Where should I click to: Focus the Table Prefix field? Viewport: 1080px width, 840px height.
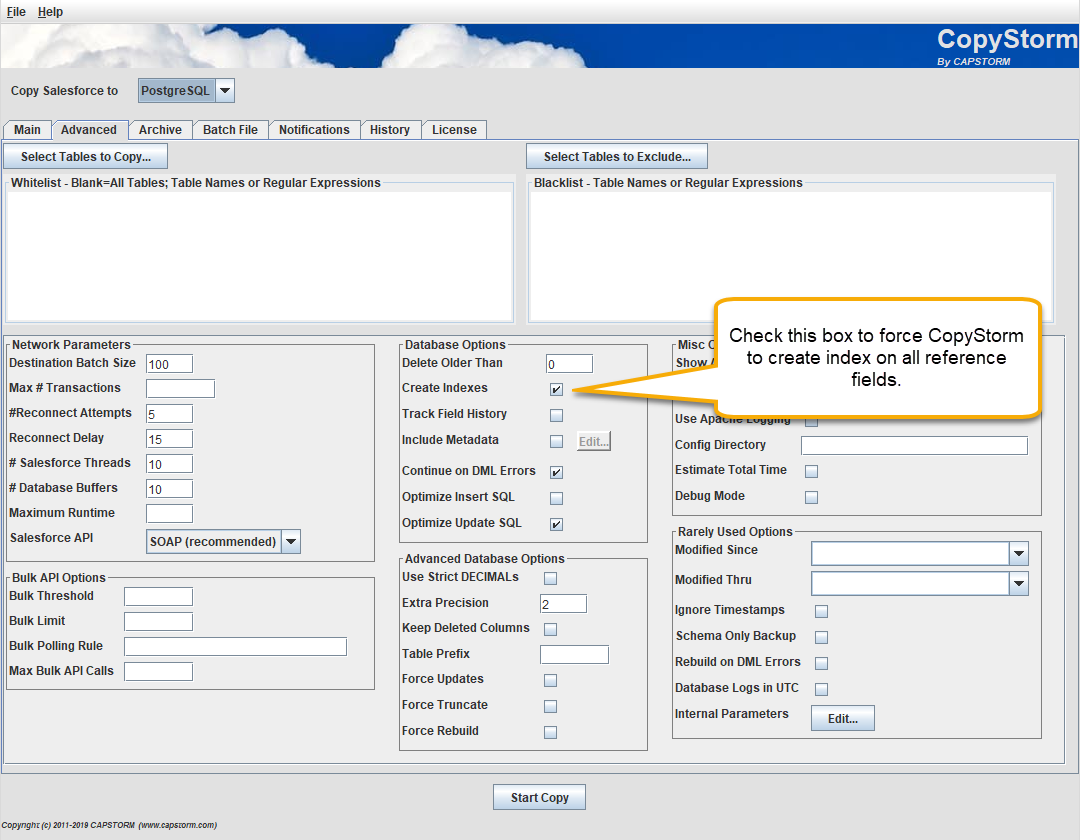[x=574, y=655]
